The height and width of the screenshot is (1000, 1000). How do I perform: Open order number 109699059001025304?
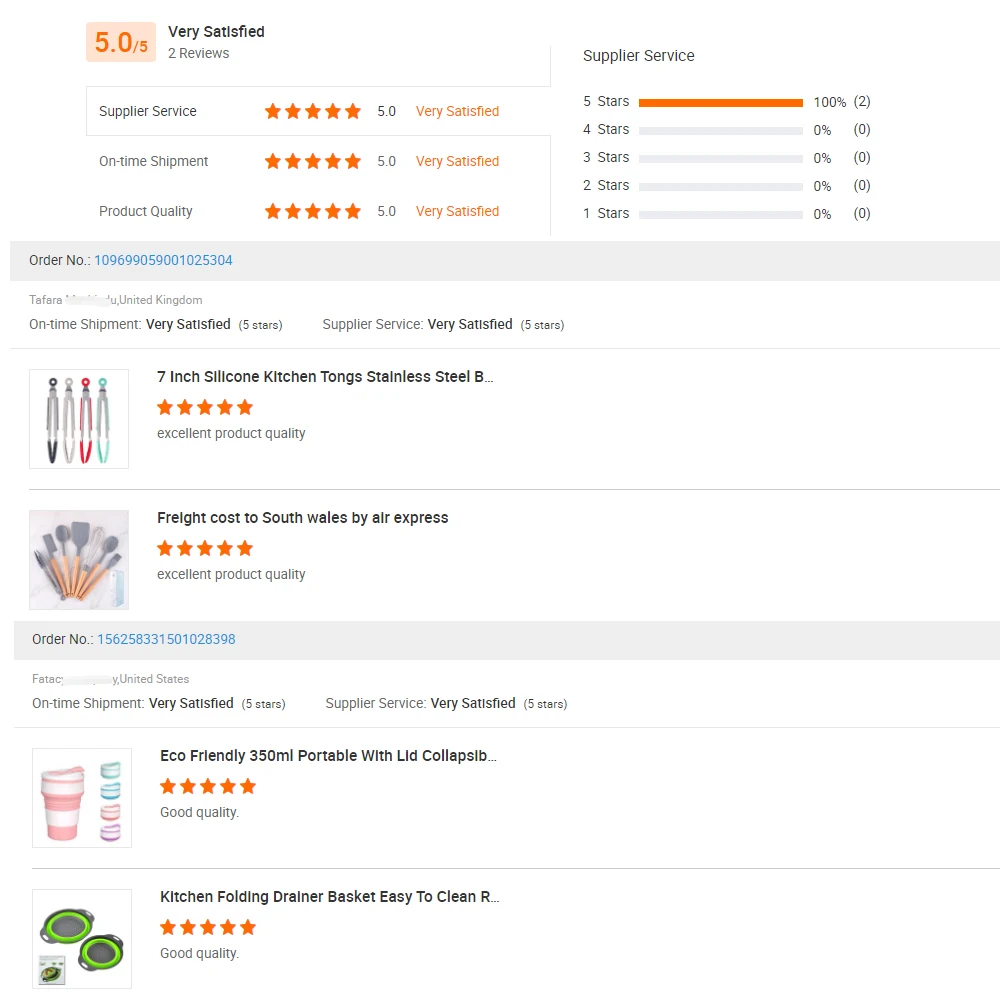[x=163, y=260]
